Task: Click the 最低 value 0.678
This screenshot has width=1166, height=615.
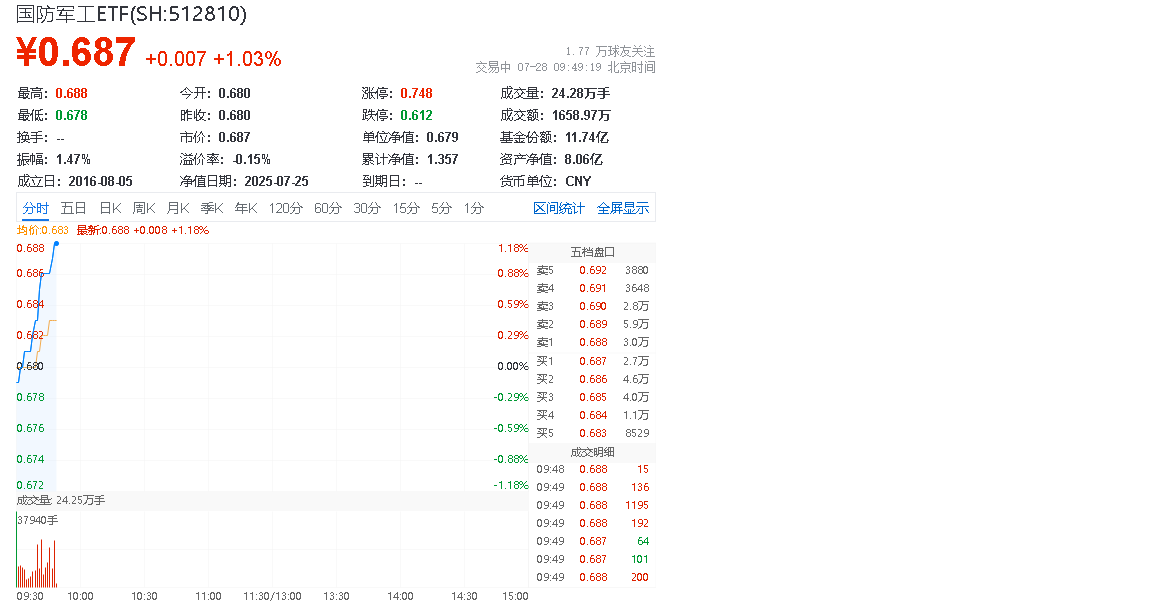Action: pyautogui.click(x=71, y=115)
